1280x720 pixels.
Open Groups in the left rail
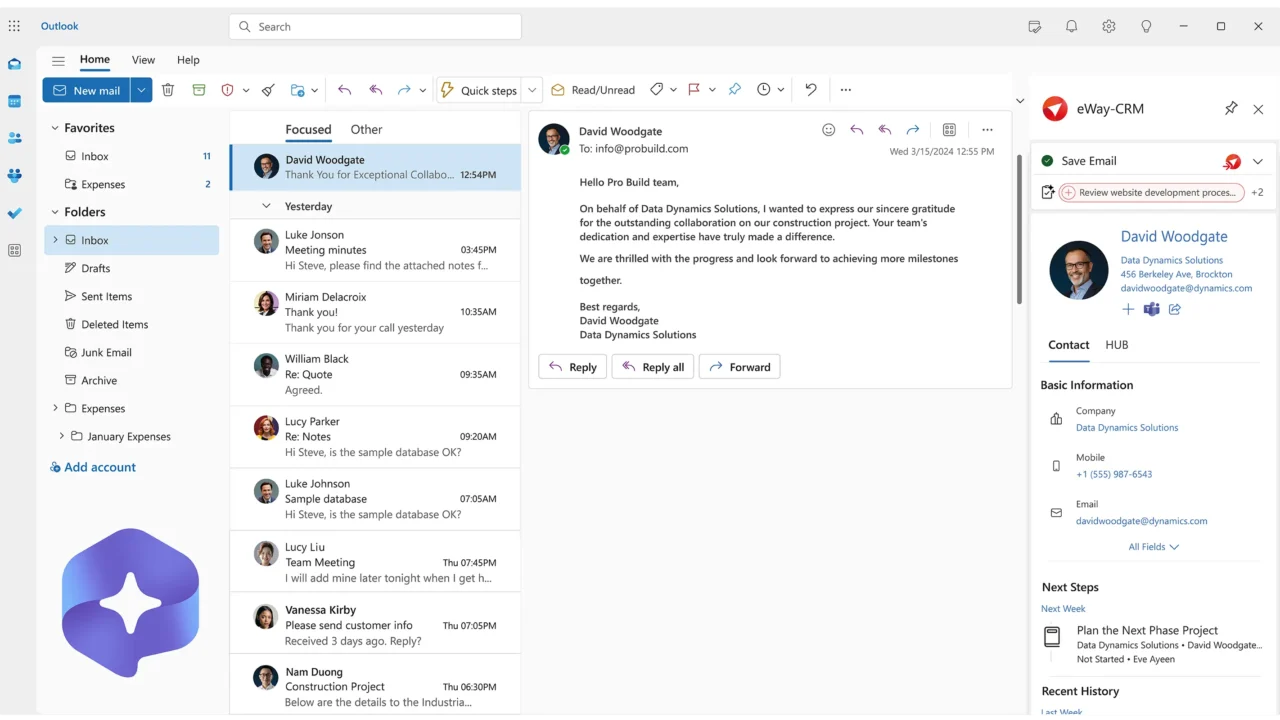pyautogui.click(x=14, y=176)
